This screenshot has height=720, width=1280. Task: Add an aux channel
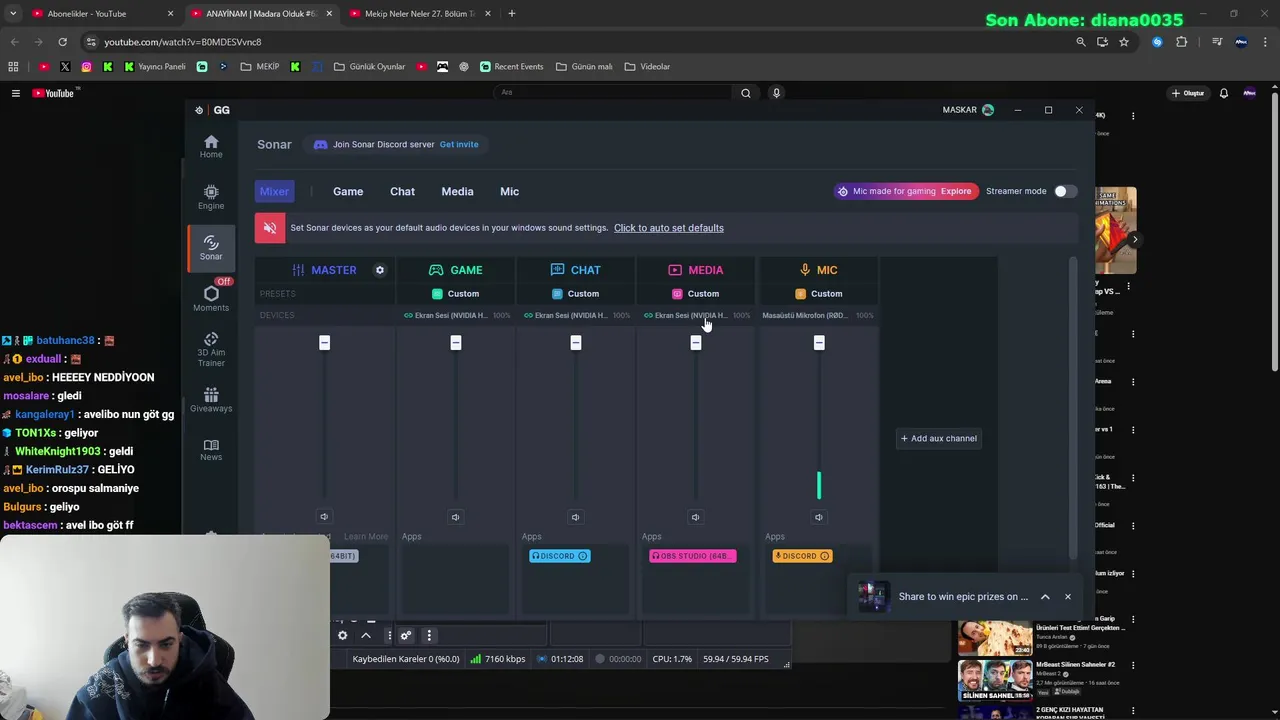tap(938, 438)
